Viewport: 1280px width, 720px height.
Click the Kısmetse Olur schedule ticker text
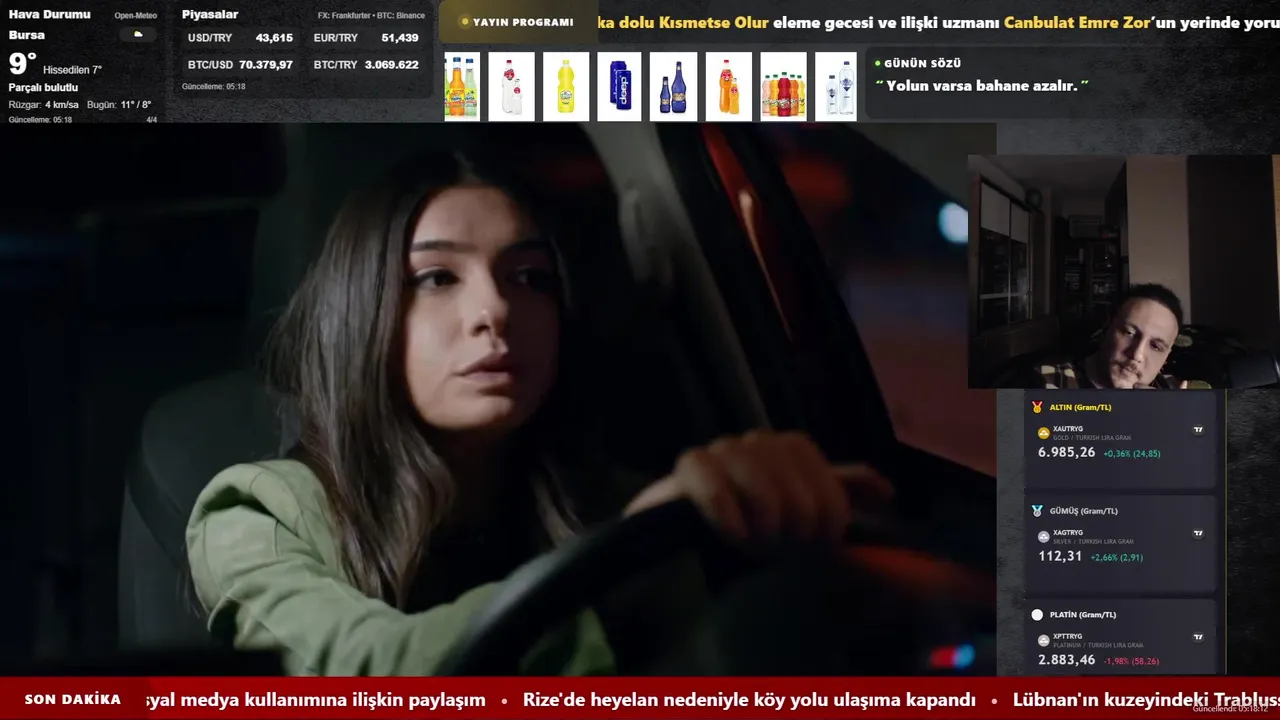pos(714,22)
